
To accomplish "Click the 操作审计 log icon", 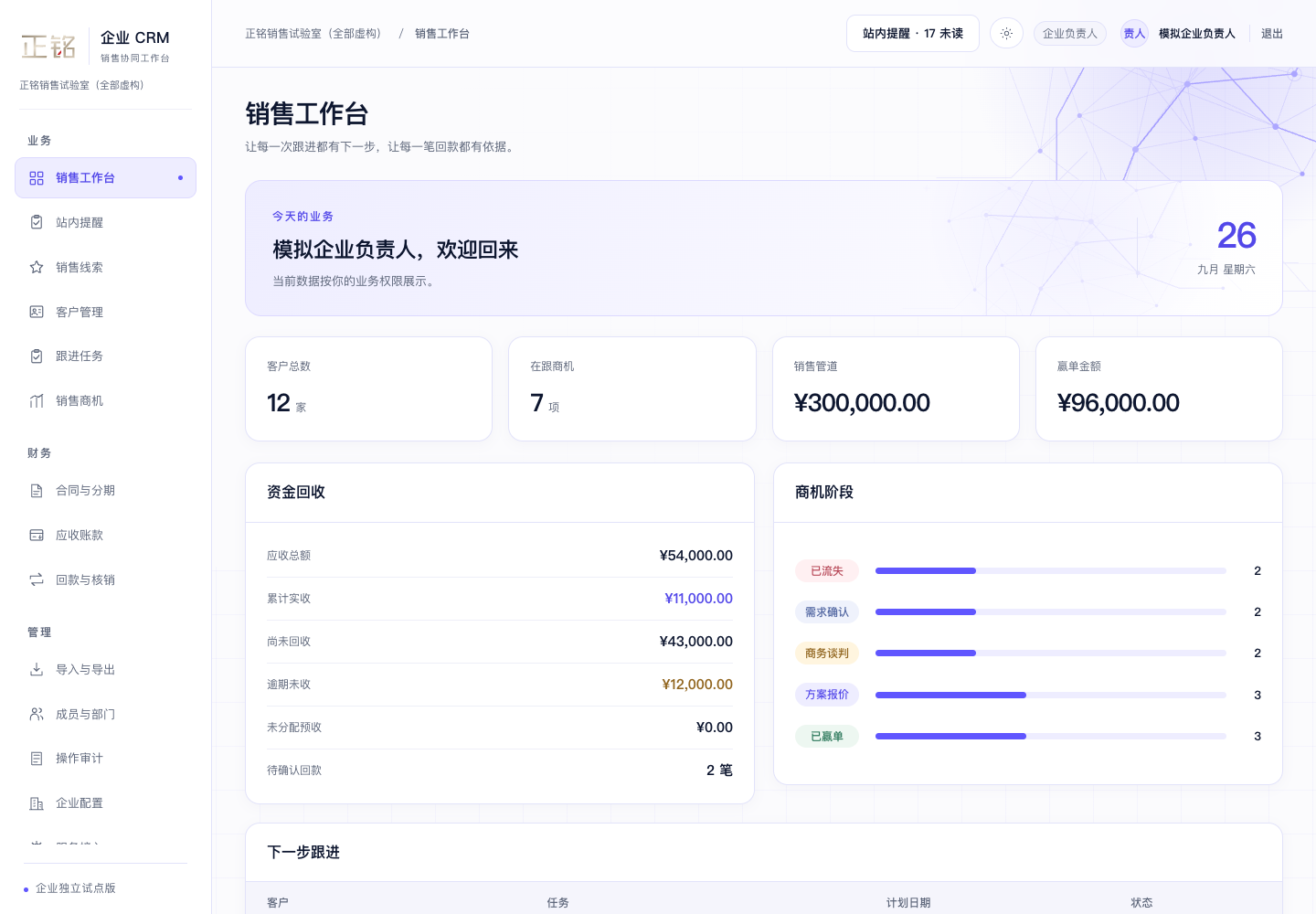I will point(37,759).
